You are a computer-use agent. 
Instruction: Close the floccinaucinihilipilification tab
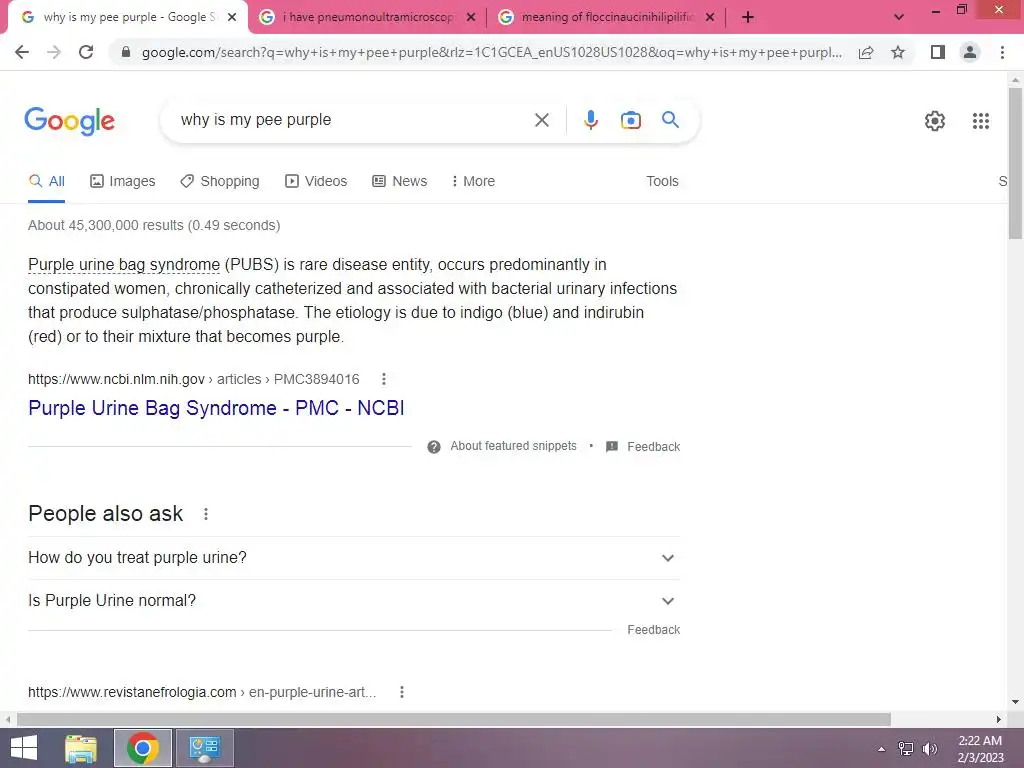click(710, 18)
